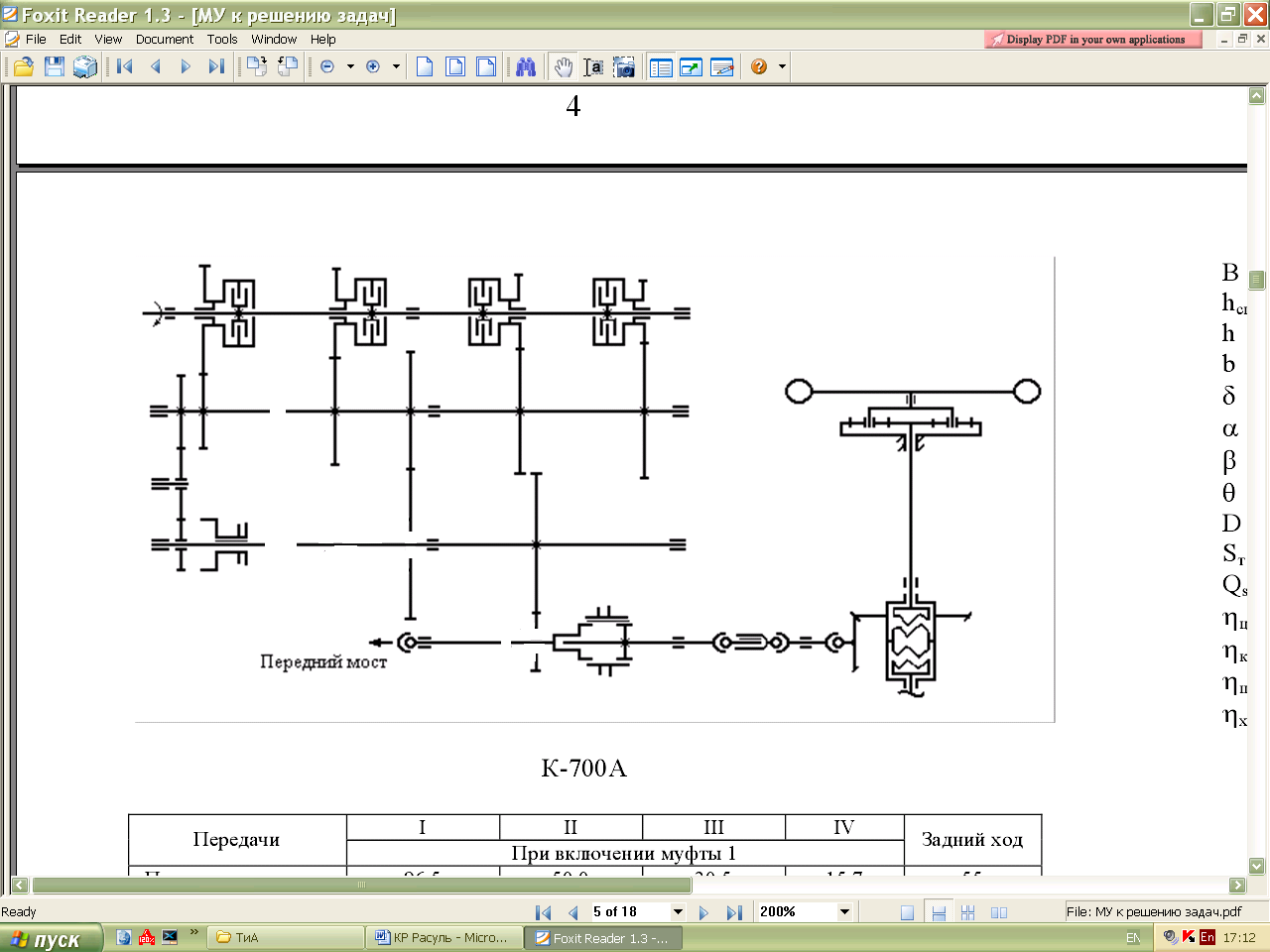
Task: Click vertical scrollbar up arrow
Action: click(x=1256, y=96)
